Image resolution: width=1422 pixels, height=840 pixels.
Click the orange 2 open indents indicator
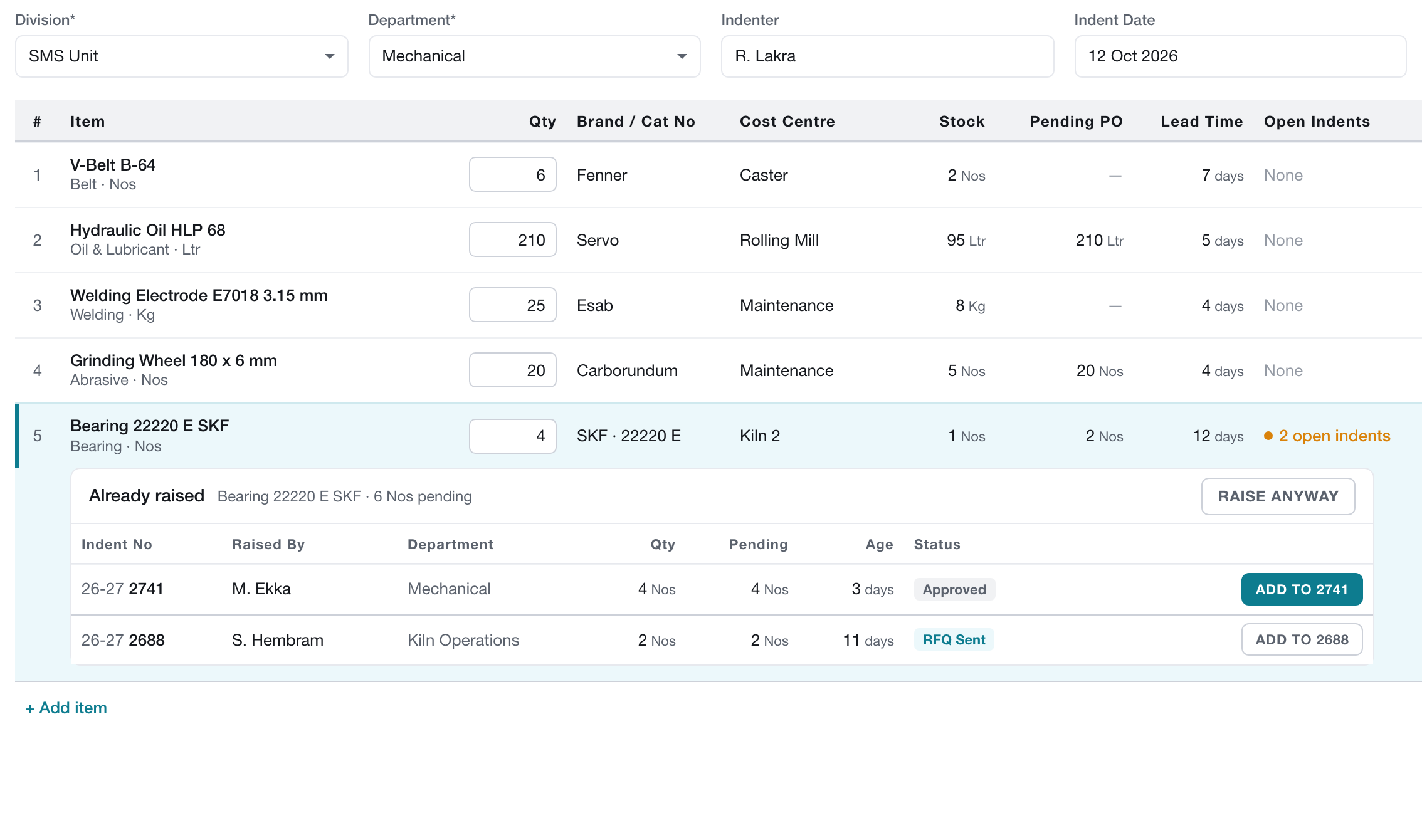1327,436
